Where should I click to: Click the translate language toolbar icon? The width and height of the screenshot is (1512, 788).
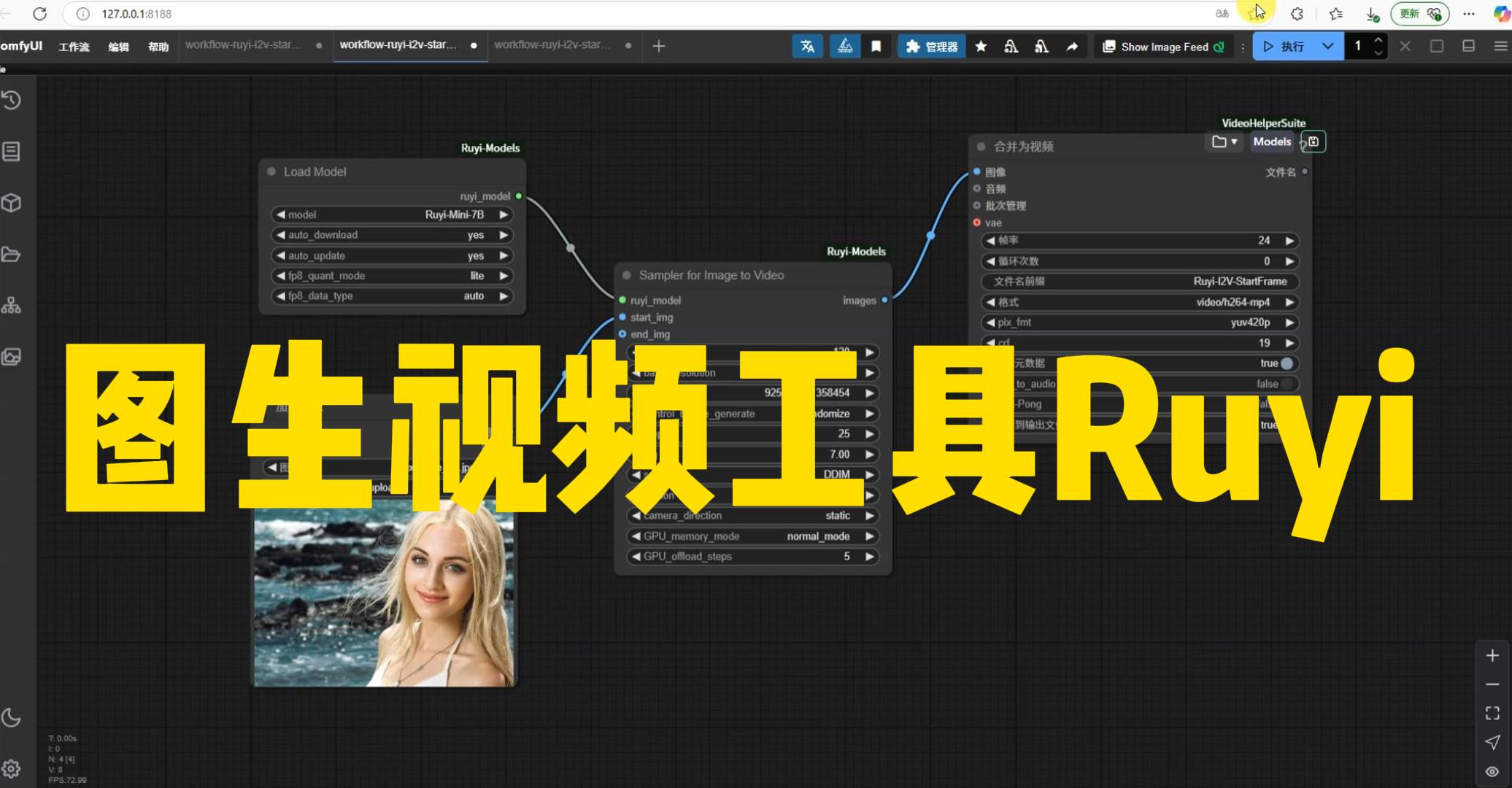(807, 46)
